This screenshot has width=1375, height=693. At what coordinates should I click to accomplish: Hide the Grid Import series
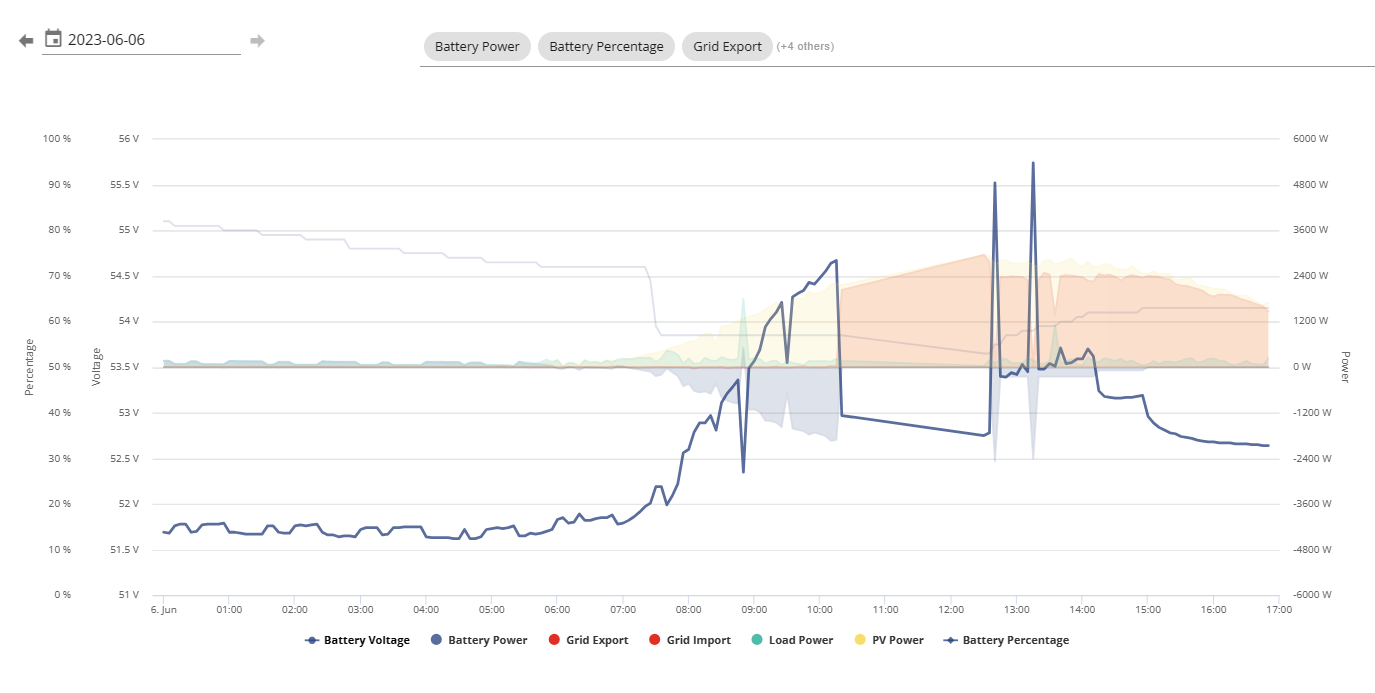coord(689,640)
